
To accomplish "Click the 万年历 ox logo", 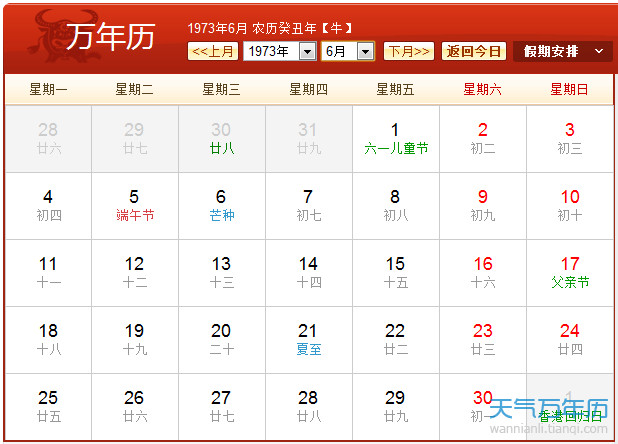I will tap(91, 36).
